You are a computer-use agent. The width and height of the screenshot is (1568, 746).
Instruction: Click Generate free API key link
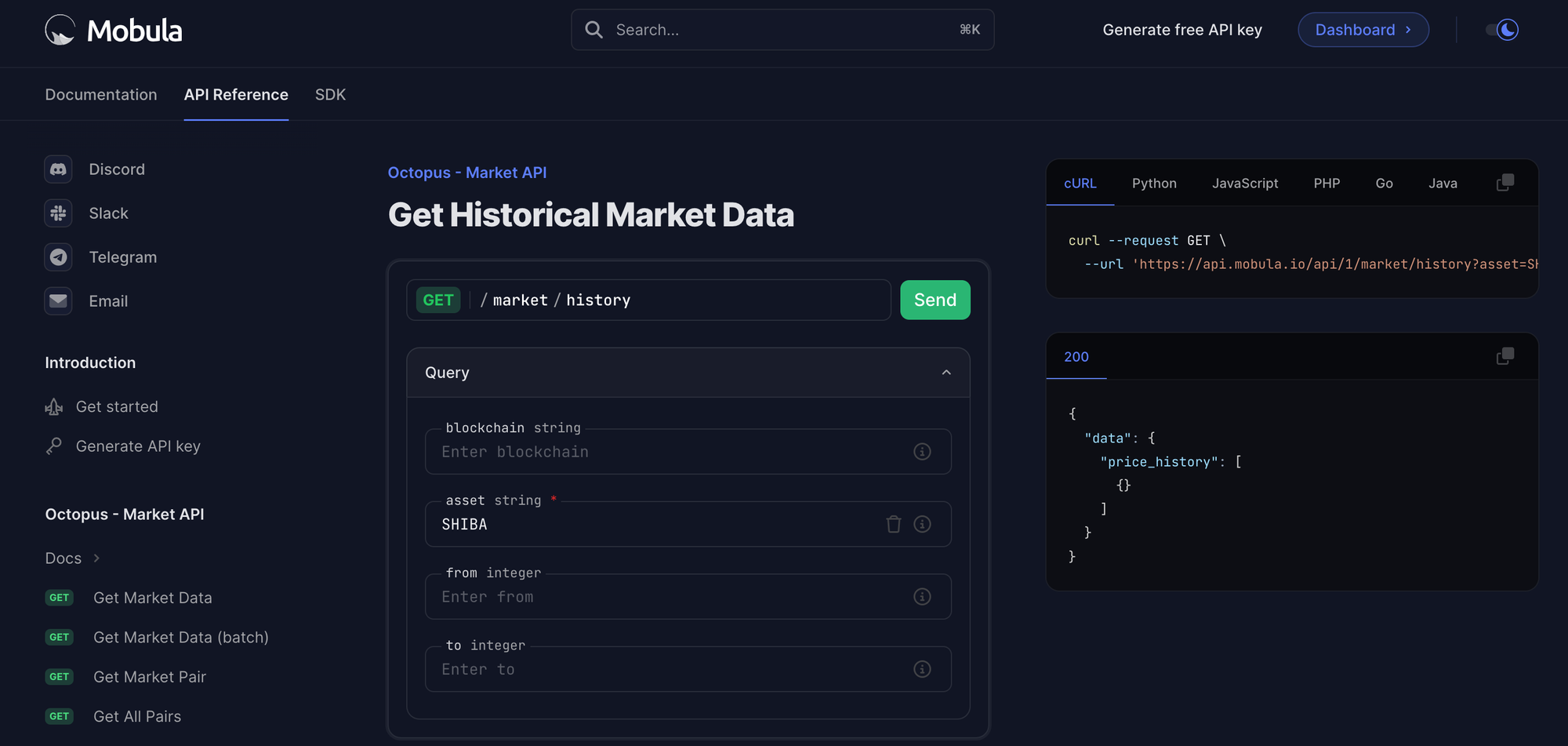click(1182, 30)
